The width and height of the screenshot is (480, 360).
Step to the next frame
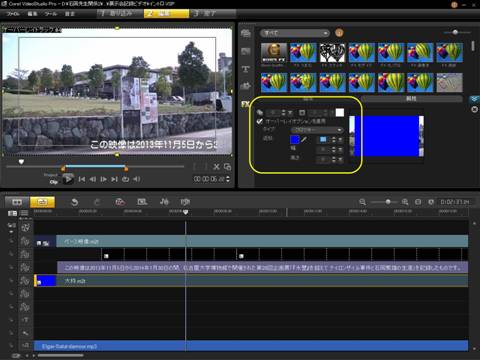click(x=104, y=179)
